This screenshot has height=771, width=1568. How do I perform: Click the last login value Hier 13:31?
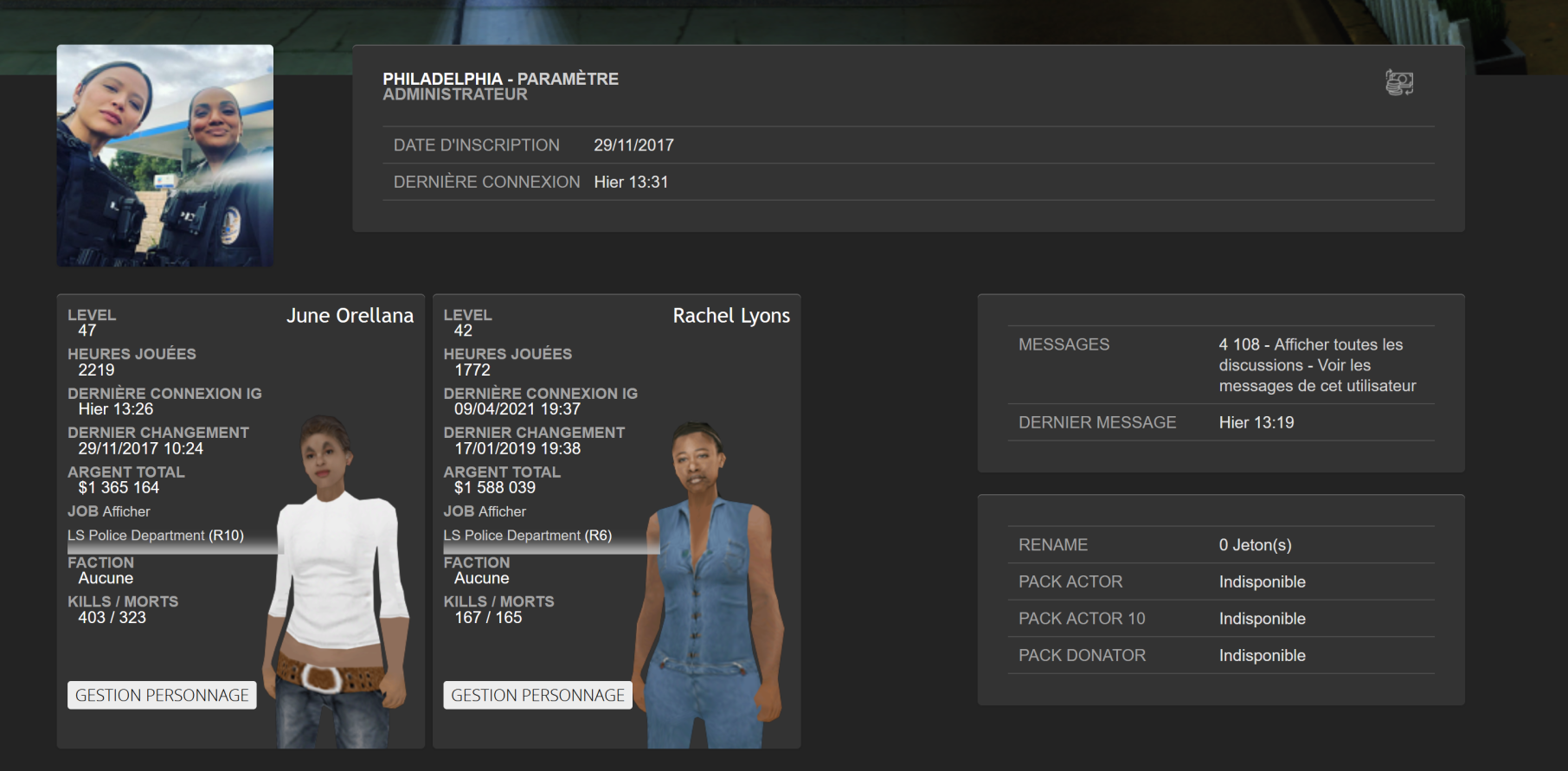pos(631,182)
